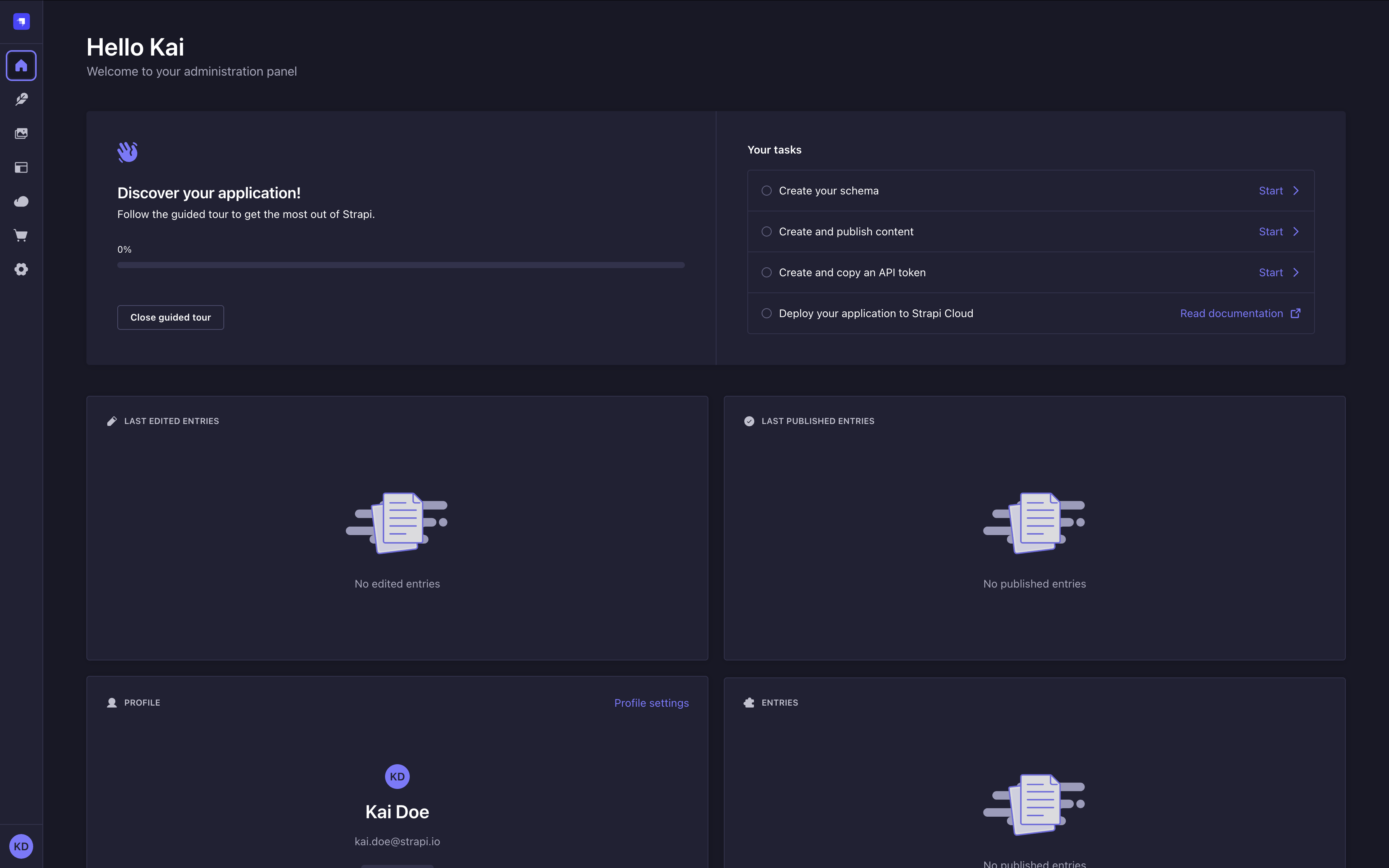
Task: Expand the chevron next to Create your schema Start
Action: pyautogui.click(x=1296, y=190)
